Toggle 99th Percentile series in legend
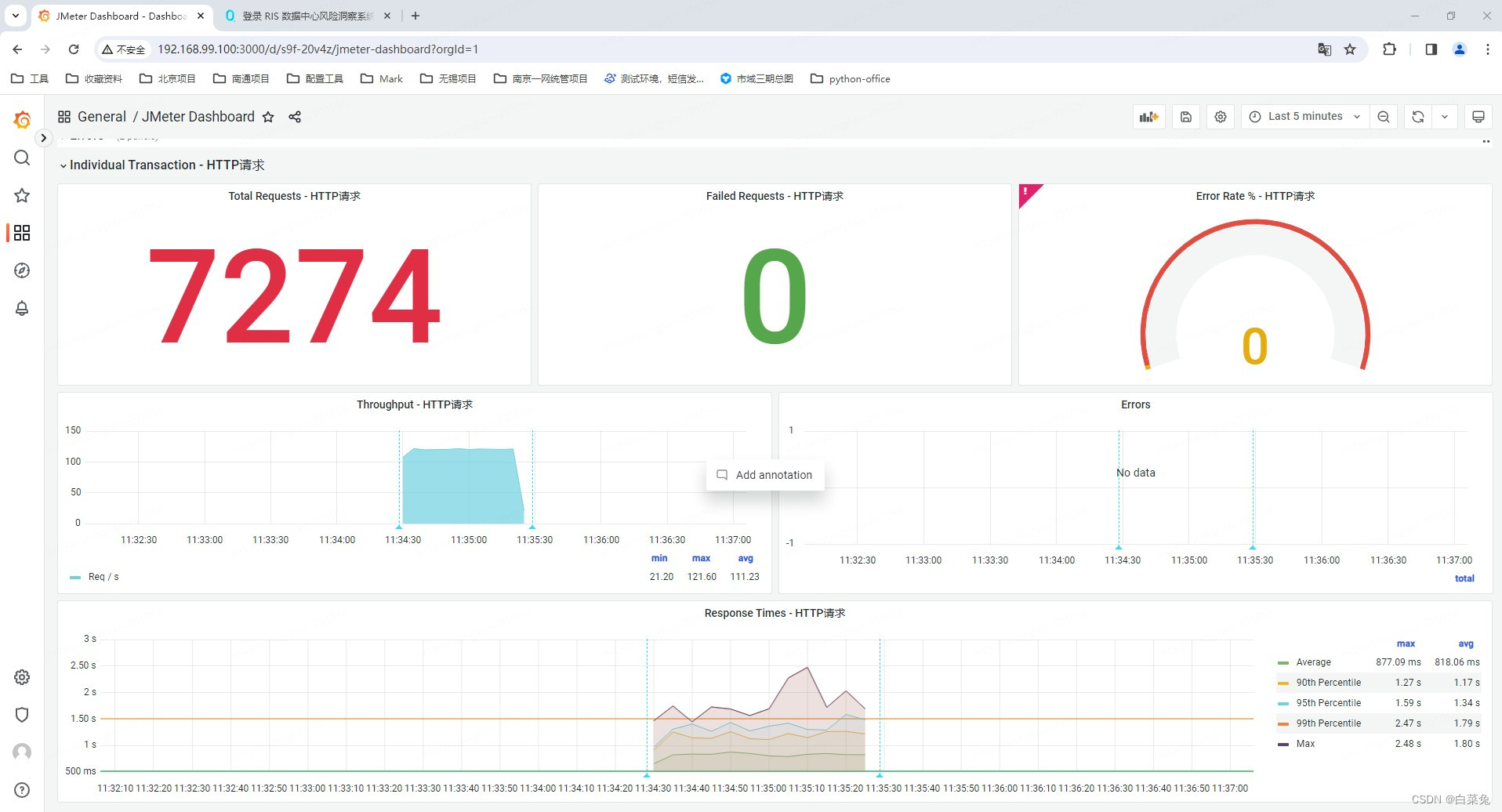Viewport: 1502px width, 812px height. (x=1328, y=723)
